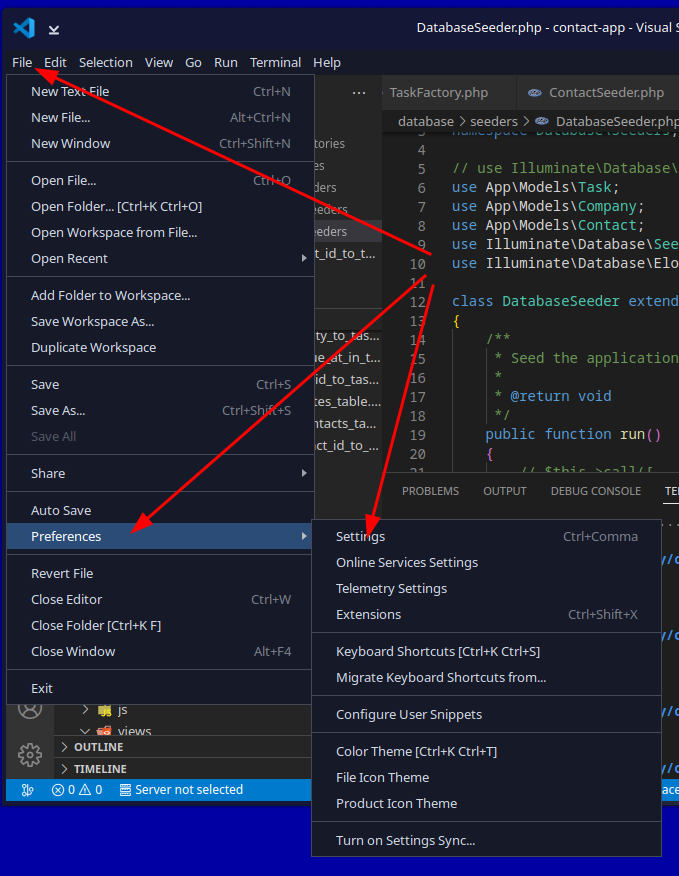The image size is (679, 876).
Task: Click database breadcrumb segment
Action: (426, 121)
